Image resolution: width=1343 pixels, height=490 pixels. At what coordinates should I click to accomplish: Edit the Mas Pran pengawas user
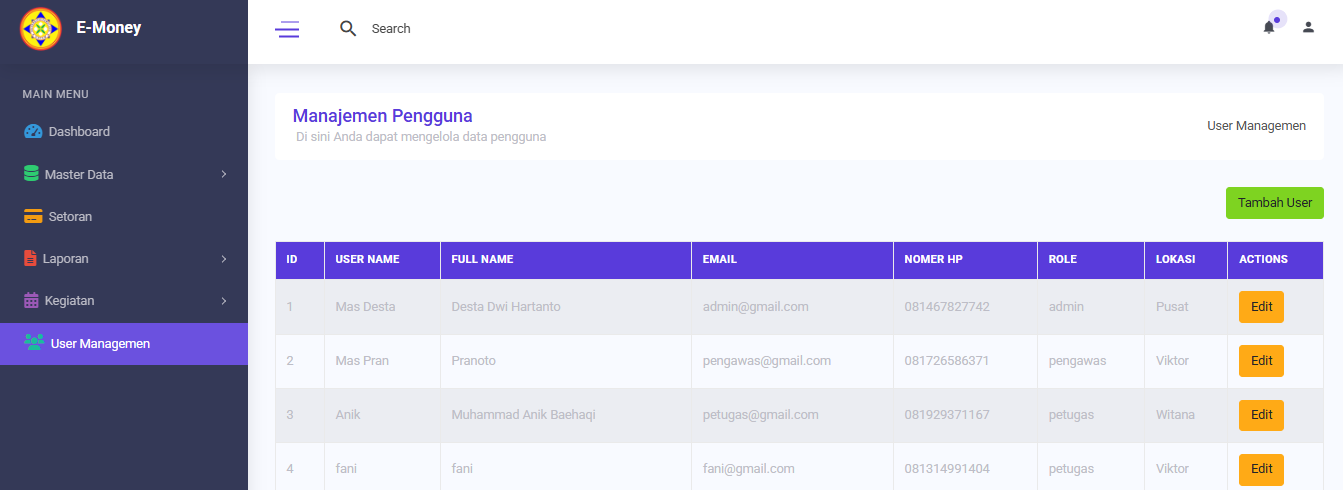[1261, 361]
